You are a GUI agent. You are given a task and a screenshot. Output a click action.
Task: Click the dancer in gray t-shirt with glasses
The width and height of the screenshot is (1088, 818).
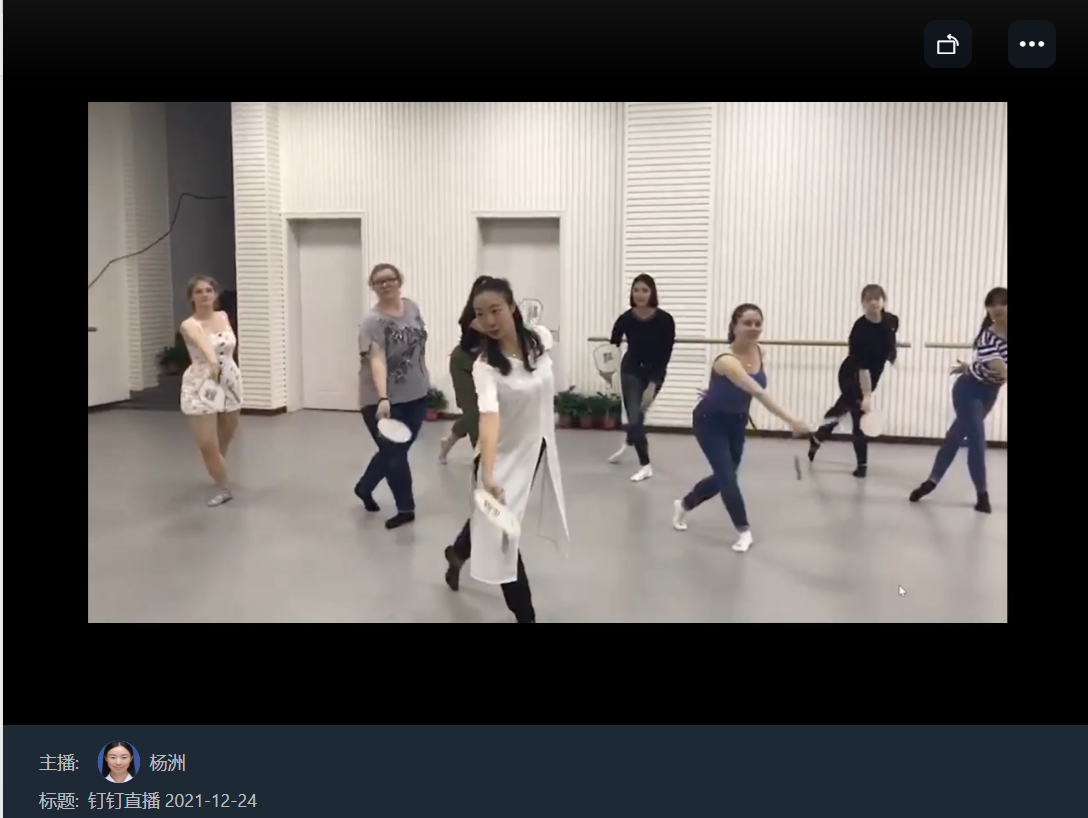(x=391, y=370)
